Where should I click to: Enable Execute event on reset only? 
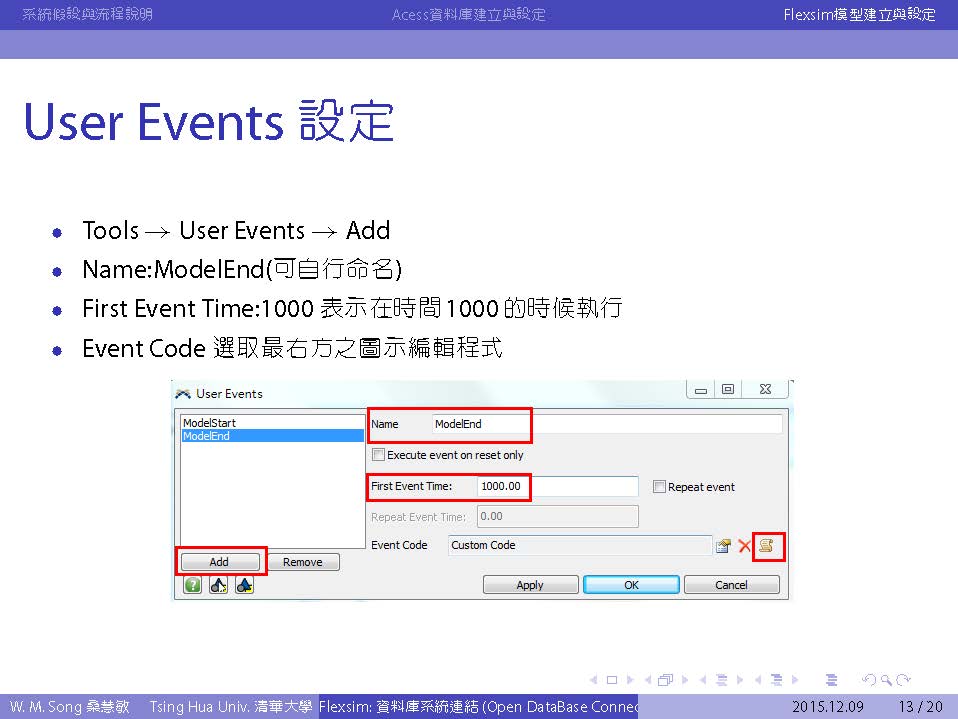[378, 455]
